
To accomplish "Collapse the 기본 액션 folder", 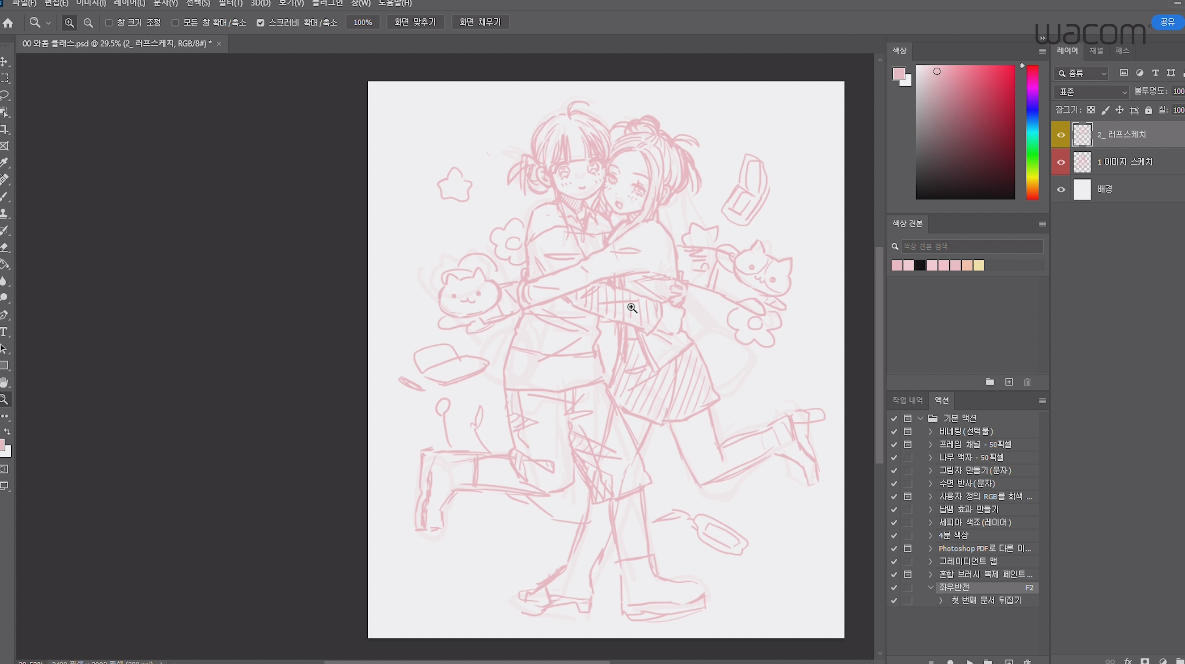I will point(920,418).
